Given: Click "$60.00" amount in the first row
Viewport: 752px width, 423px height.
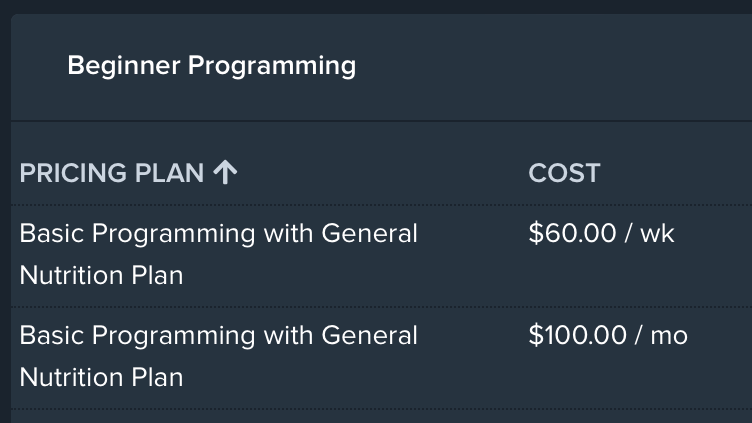Looking at the screenshot, I should pyautogui.click(x=572, y=234).
